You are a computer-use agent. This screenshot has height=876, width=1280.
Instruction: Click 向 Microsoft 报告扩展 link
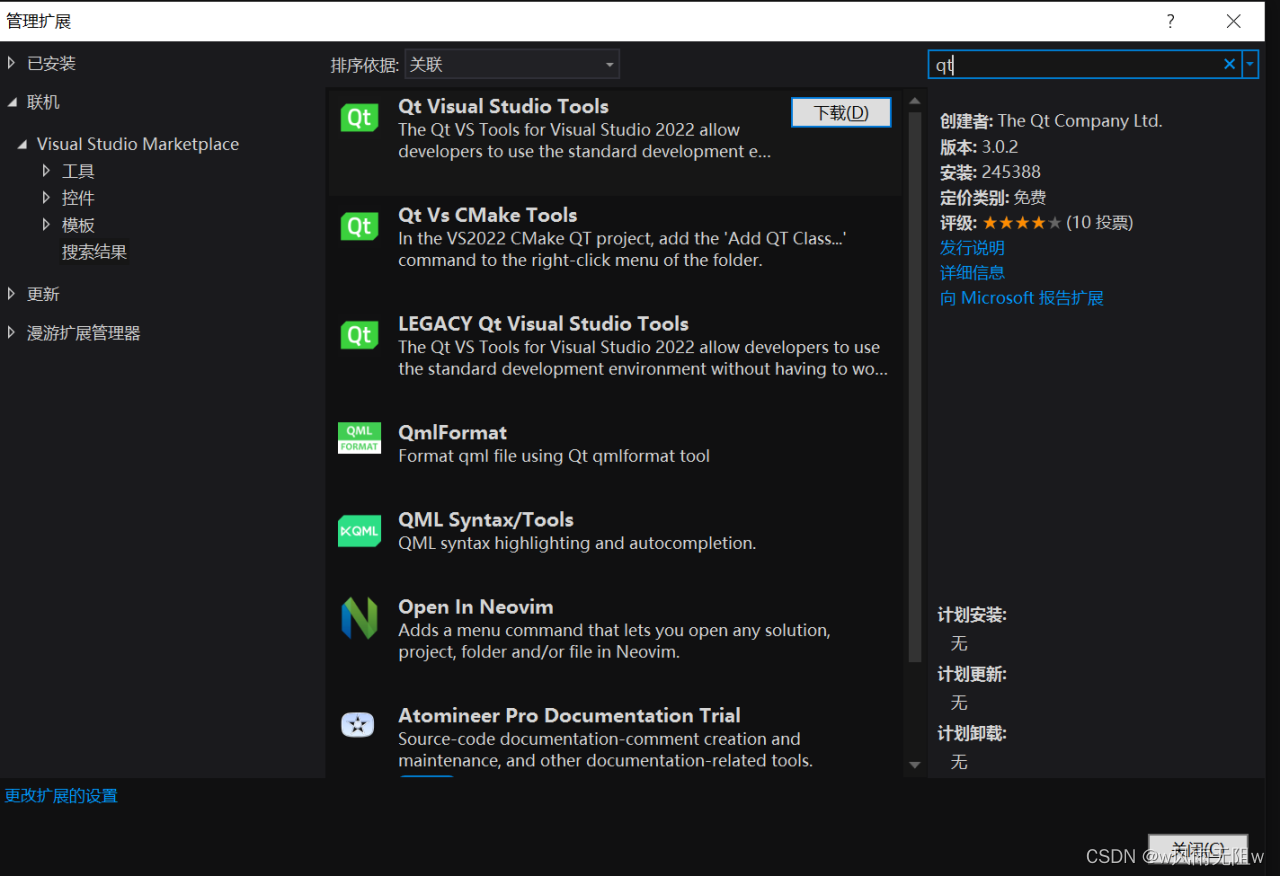(x=1021, y=298)
